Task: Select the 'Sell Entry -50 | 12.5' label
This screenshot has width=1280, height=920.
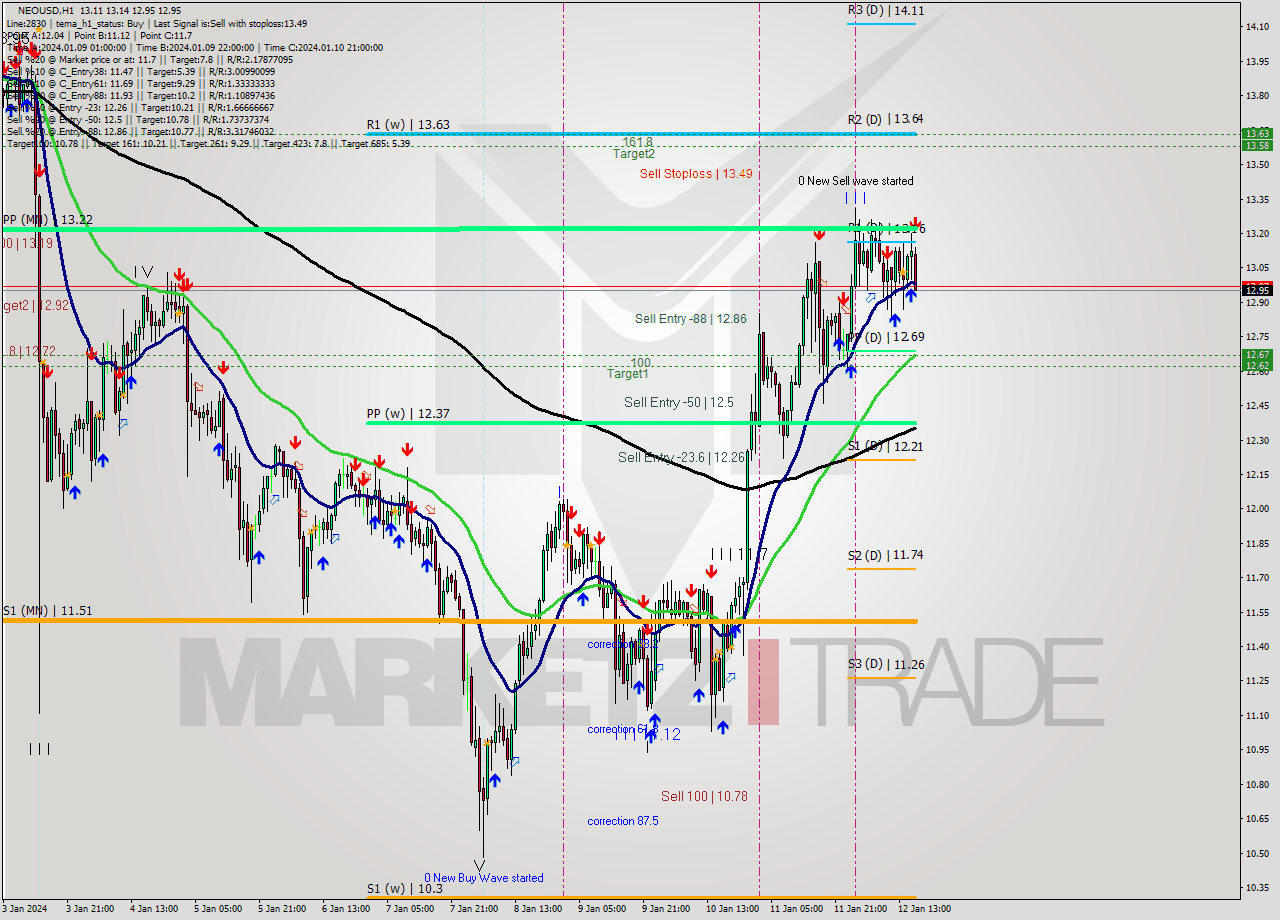Action: point(679,402)
